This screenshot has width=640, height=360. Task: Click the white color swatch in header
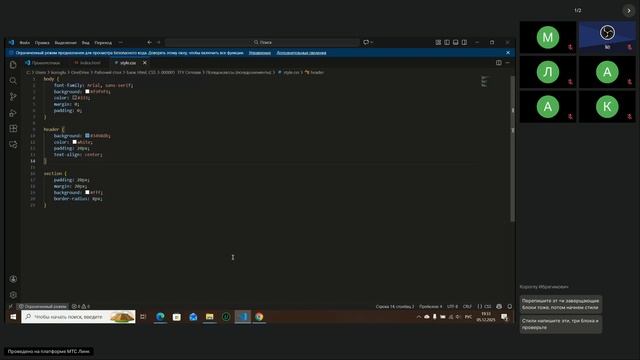coord(75,142)
